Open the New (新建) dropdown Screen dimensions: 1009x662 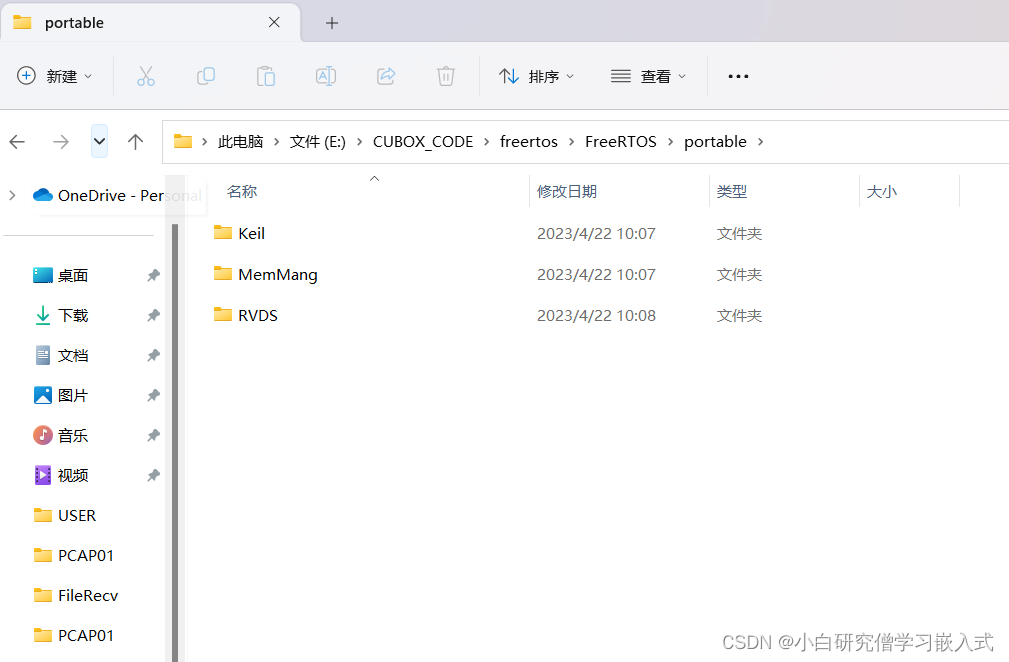[55, 76]
